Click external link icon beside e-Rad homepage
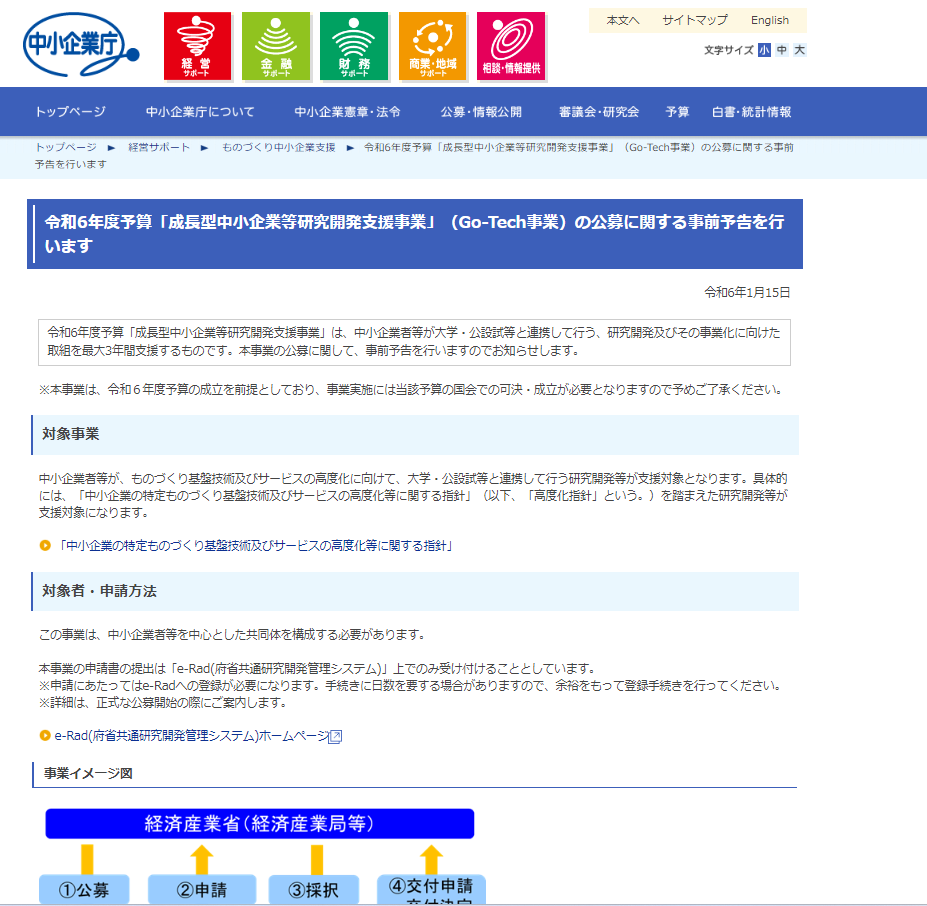Screen dimensions: 927x906 [x=336, y=736]
